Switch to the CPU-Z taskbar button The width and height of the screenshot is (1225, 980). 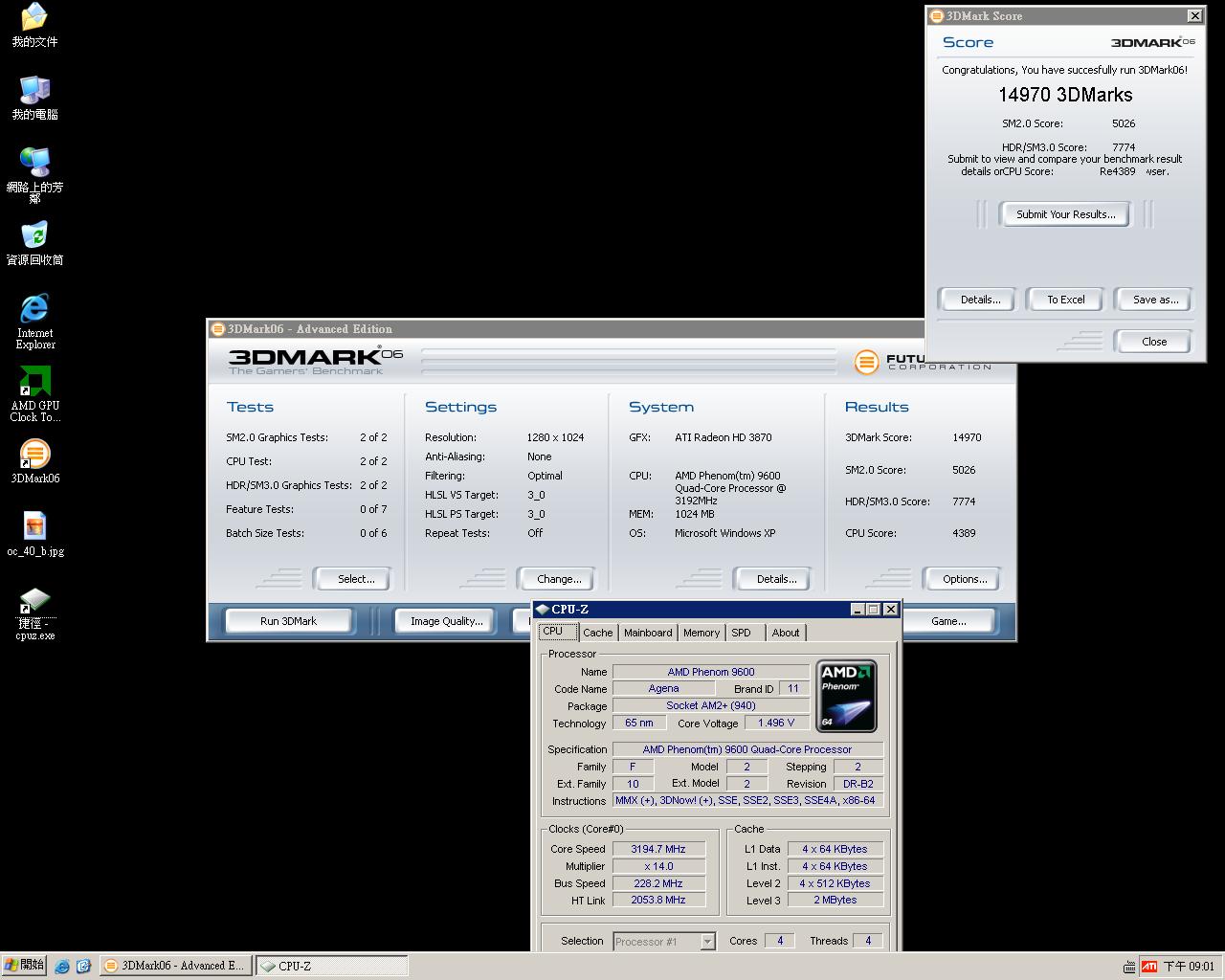331,966
